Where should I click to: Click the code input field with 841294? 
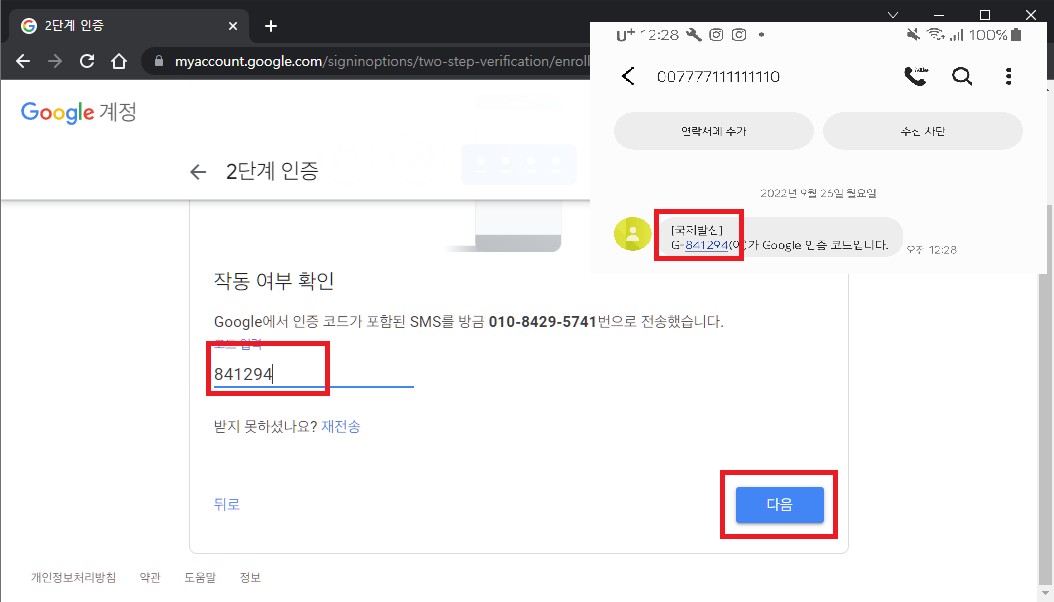pyautogui.click(x=313, y=374)
